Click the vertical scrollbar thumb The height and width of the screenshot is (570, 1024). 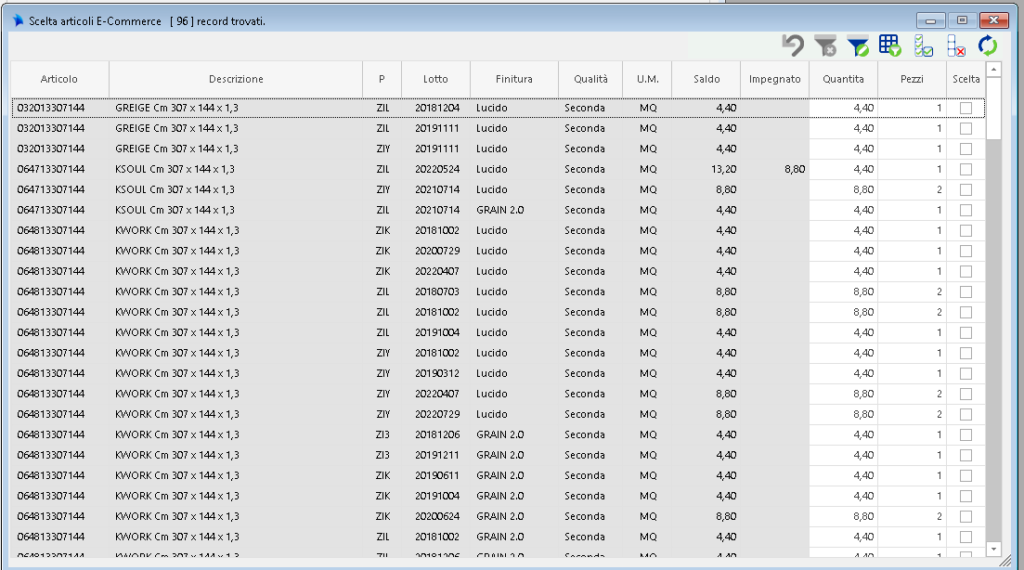click(993, 108)
